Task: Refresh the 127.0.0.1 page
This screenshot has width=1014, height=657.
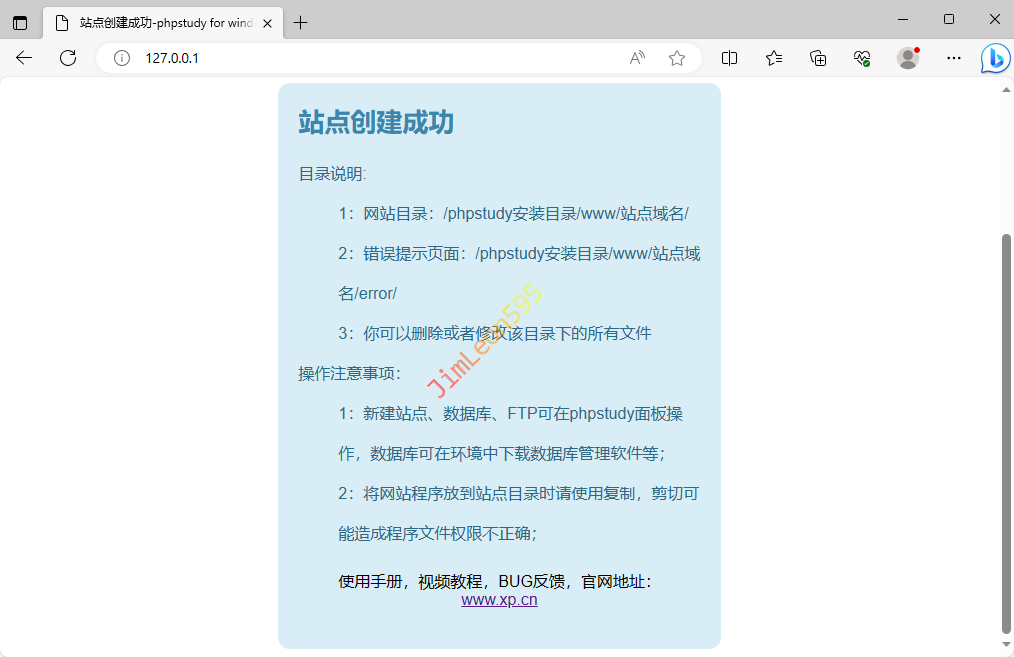Action: (68, 58)
